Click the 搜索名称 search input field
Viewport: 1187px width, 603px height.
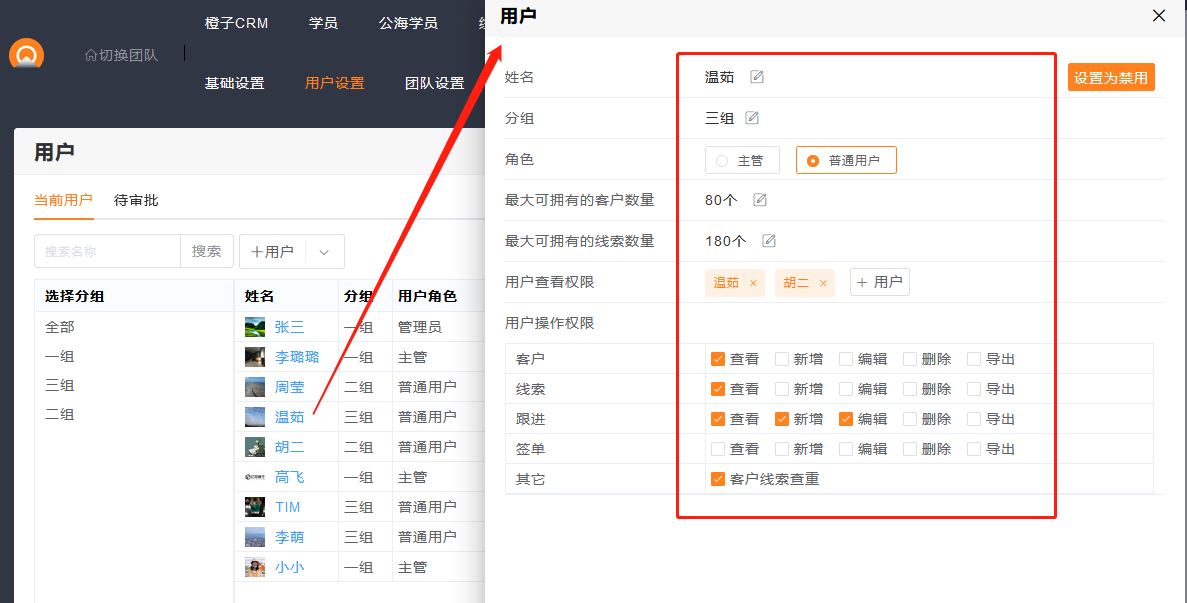click(x=107, y=252)
